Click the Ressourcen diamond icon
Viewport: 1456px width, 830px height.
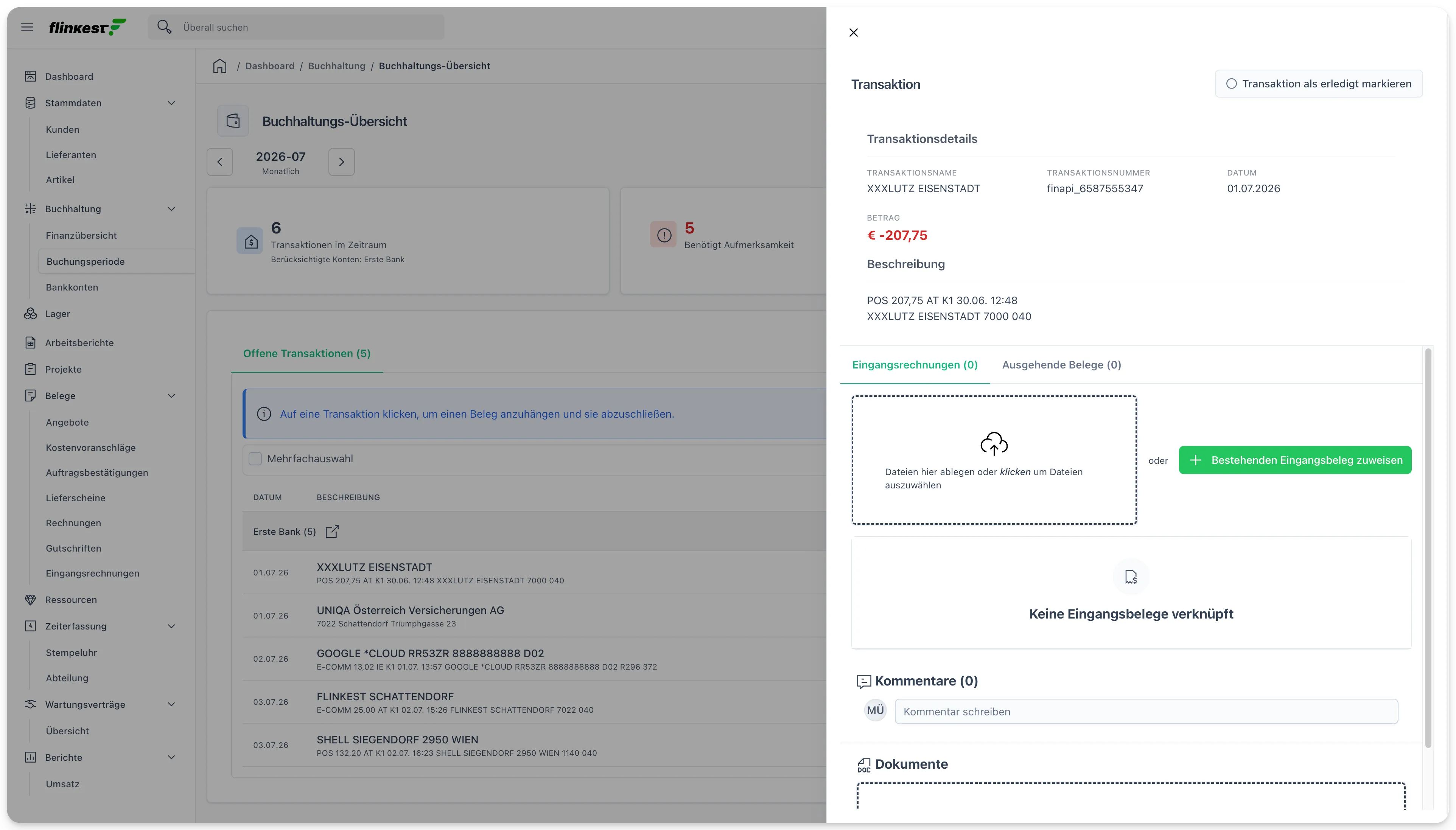31,600
